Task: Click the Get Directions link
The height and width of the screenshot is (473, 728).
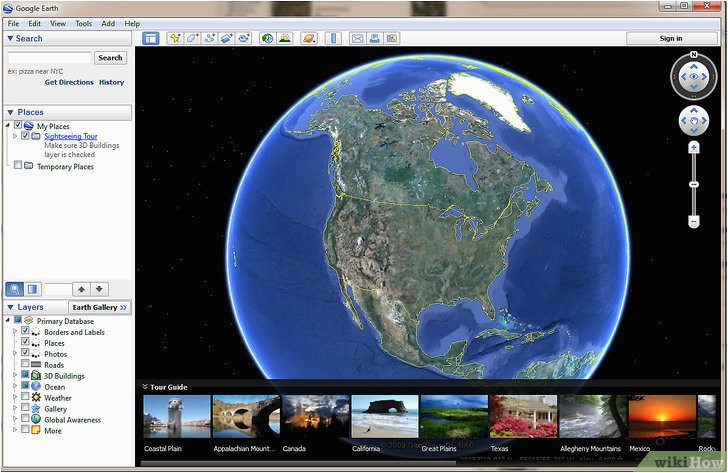Action: 69,82
